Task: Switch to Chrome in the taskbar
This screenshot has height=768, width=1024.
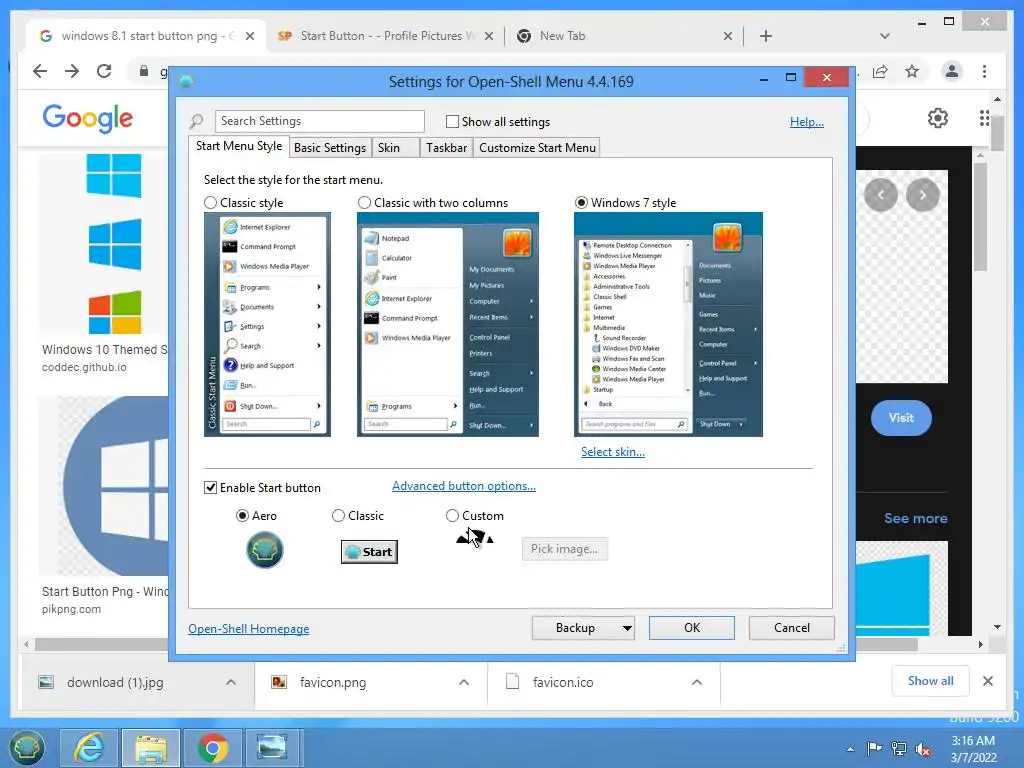Action: point(213,748)
